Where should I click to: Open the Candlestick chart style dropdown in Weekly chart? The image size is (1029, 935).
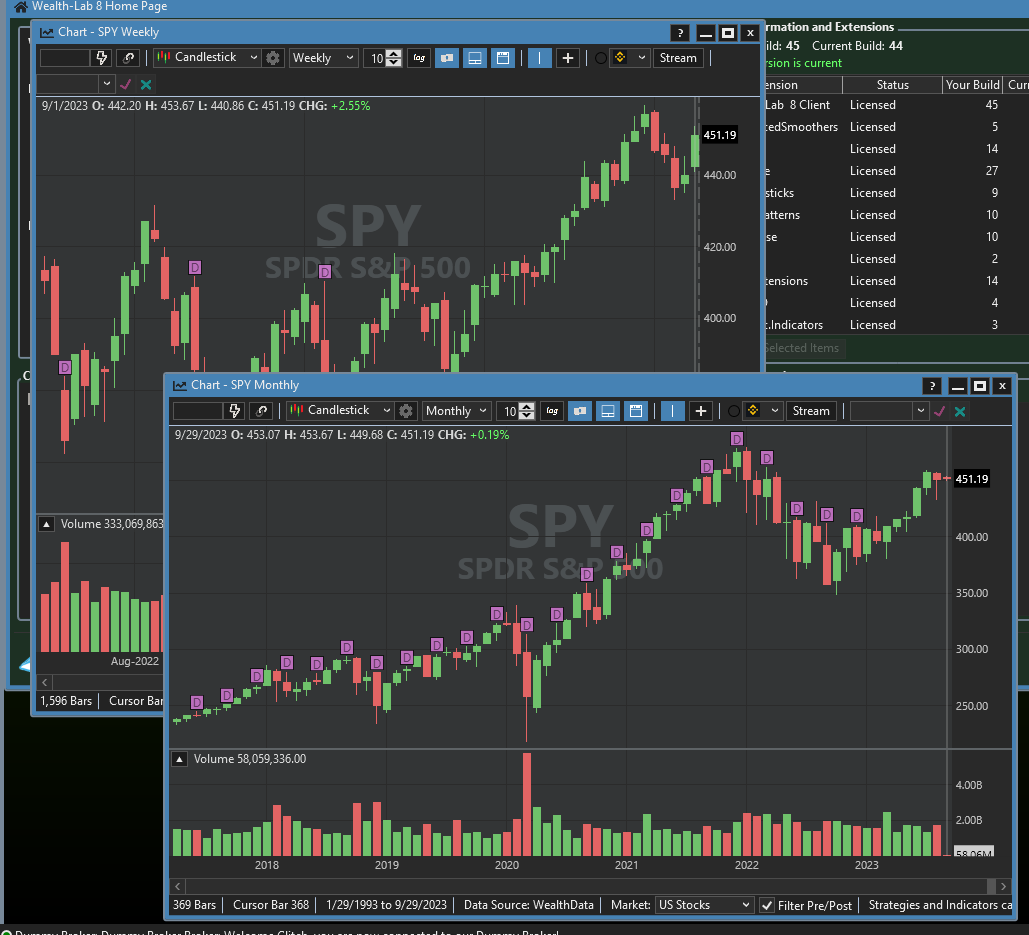(x=207, y=58)
